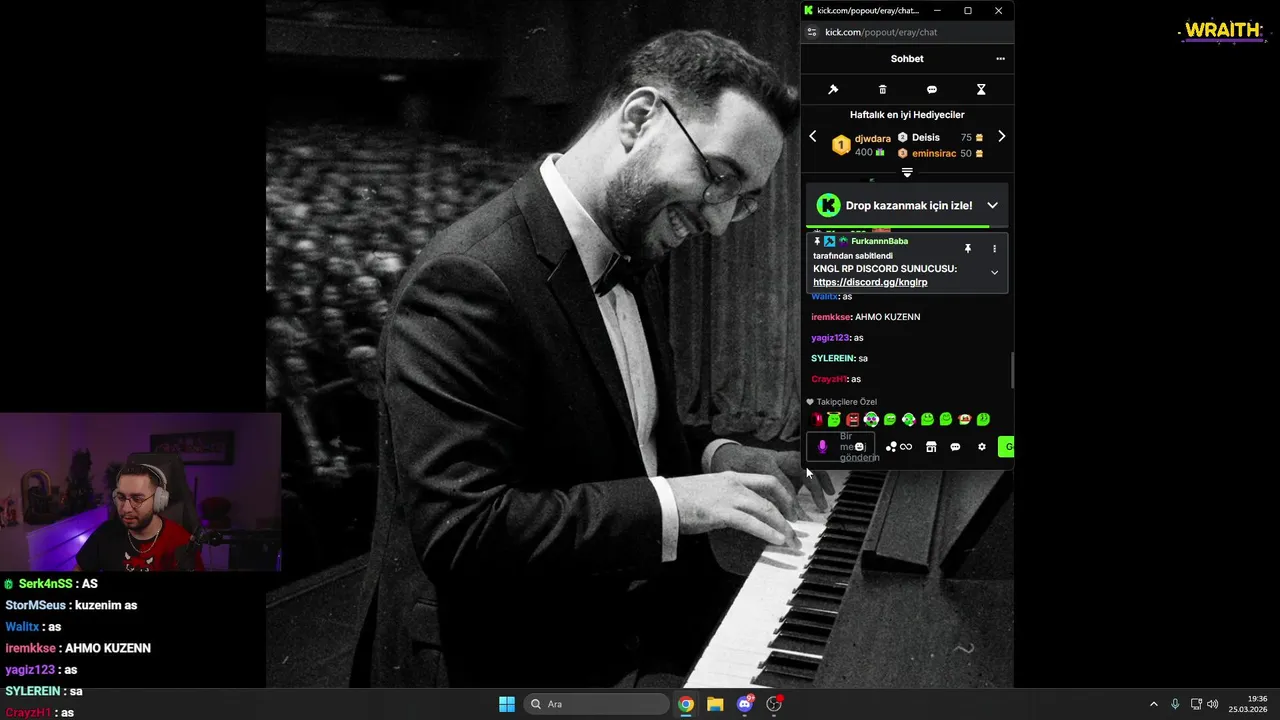Click the message input field 'Bir mesaj gönderin'

pos(841,447)
